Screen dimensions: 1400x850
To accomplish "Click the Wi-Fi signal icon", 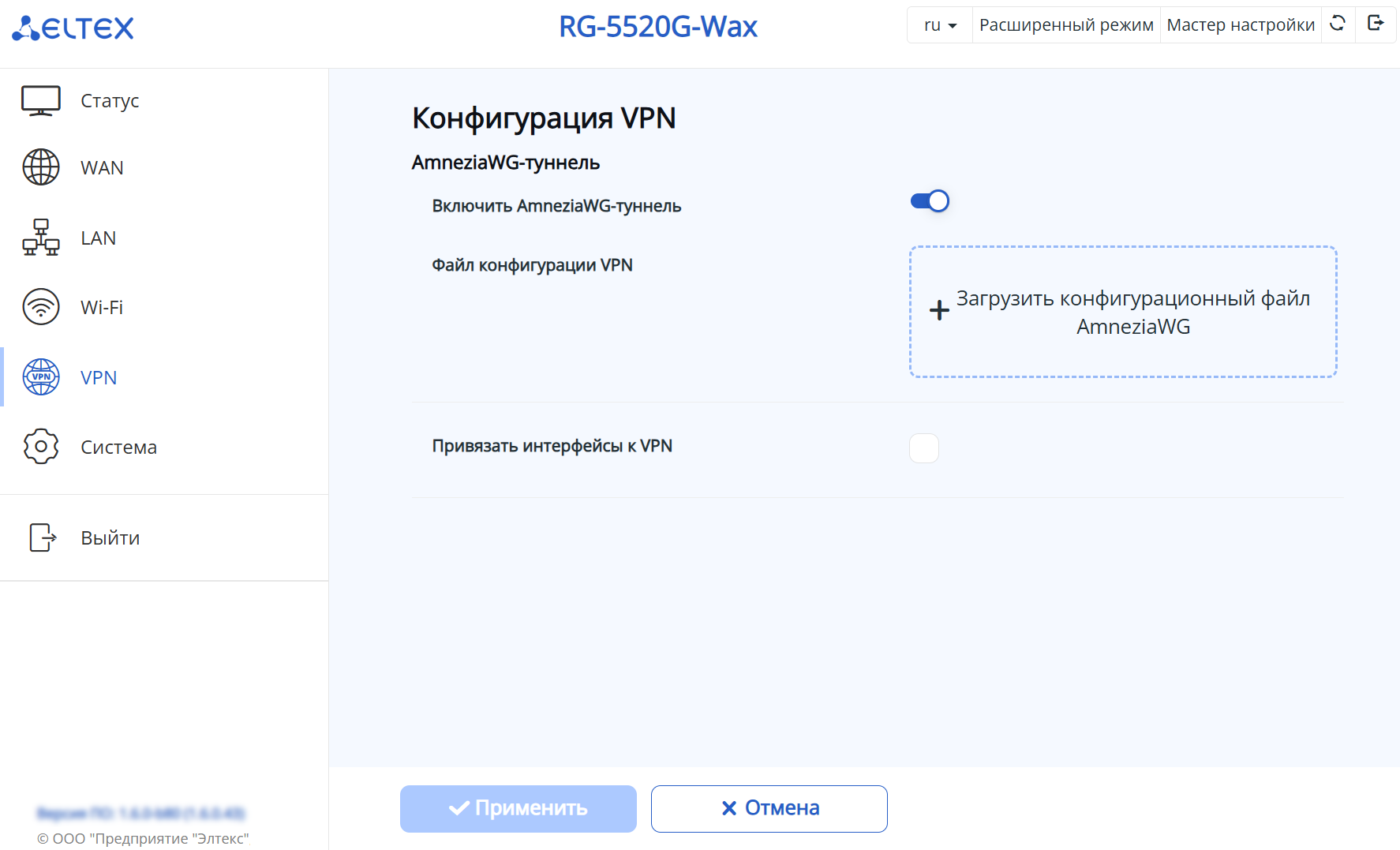I will tap(41, 307).
